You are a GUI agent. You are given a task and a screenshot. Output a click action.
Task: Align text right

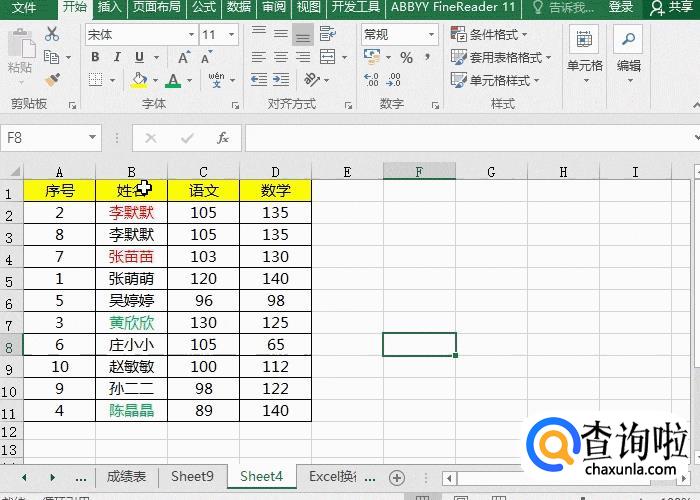click(303, 57)
